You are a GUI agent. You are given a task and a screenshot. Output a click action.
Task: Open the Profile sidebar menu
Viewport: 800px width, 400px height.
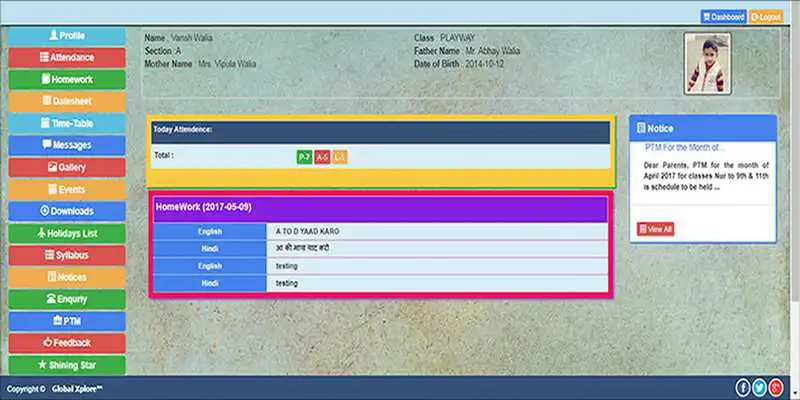pyautogui.click(x=67, y=36)
